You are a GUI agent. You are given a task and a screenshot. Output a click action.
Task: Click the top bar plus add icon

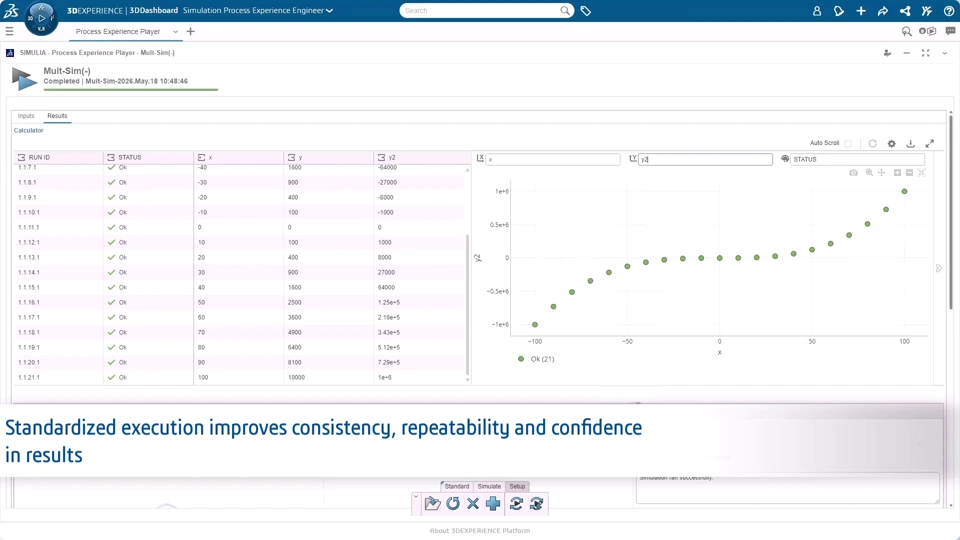click(x=861, y=11)
